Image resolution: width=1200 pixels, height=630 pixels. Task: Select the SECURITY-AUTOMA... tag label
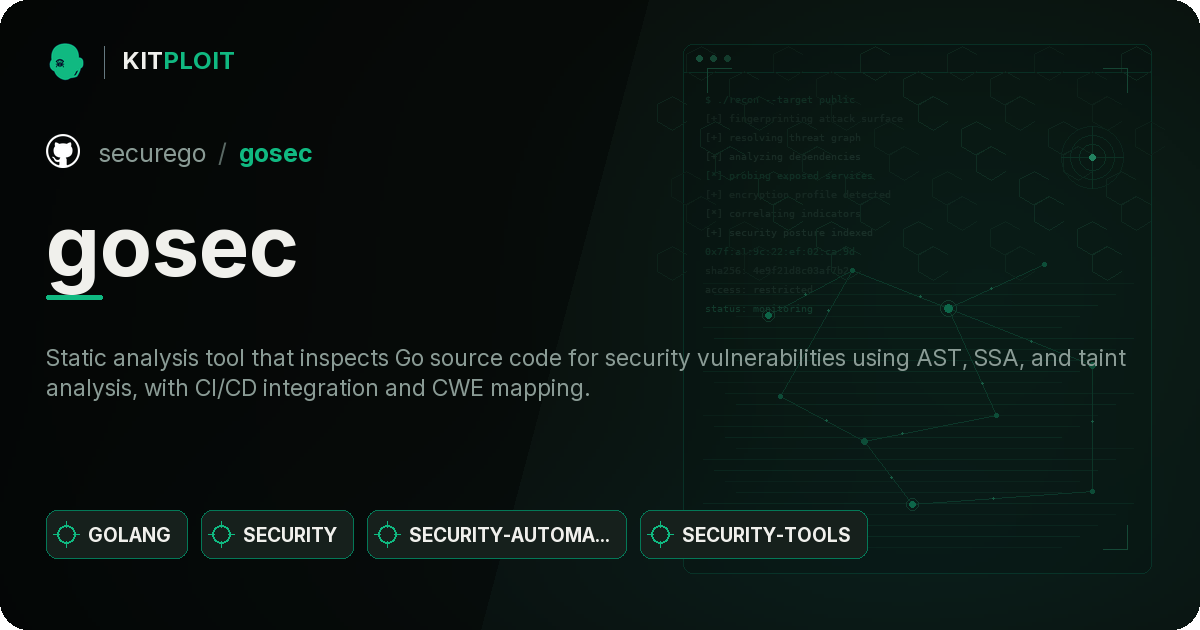click(x=510, y=535)
